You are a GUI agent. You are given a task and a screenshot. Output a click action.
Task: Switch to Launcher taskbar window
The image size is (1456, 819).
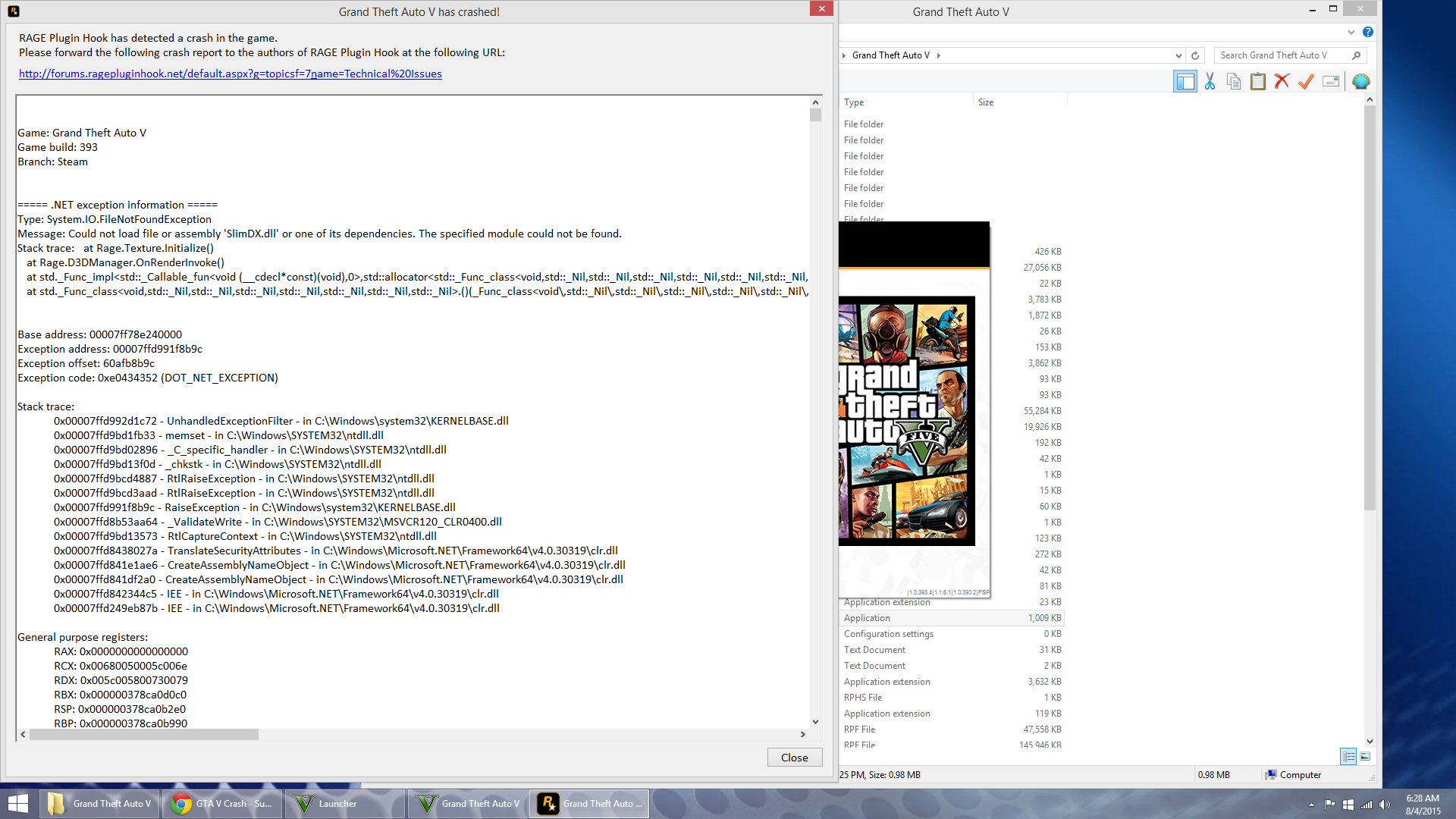click(345, 804)
